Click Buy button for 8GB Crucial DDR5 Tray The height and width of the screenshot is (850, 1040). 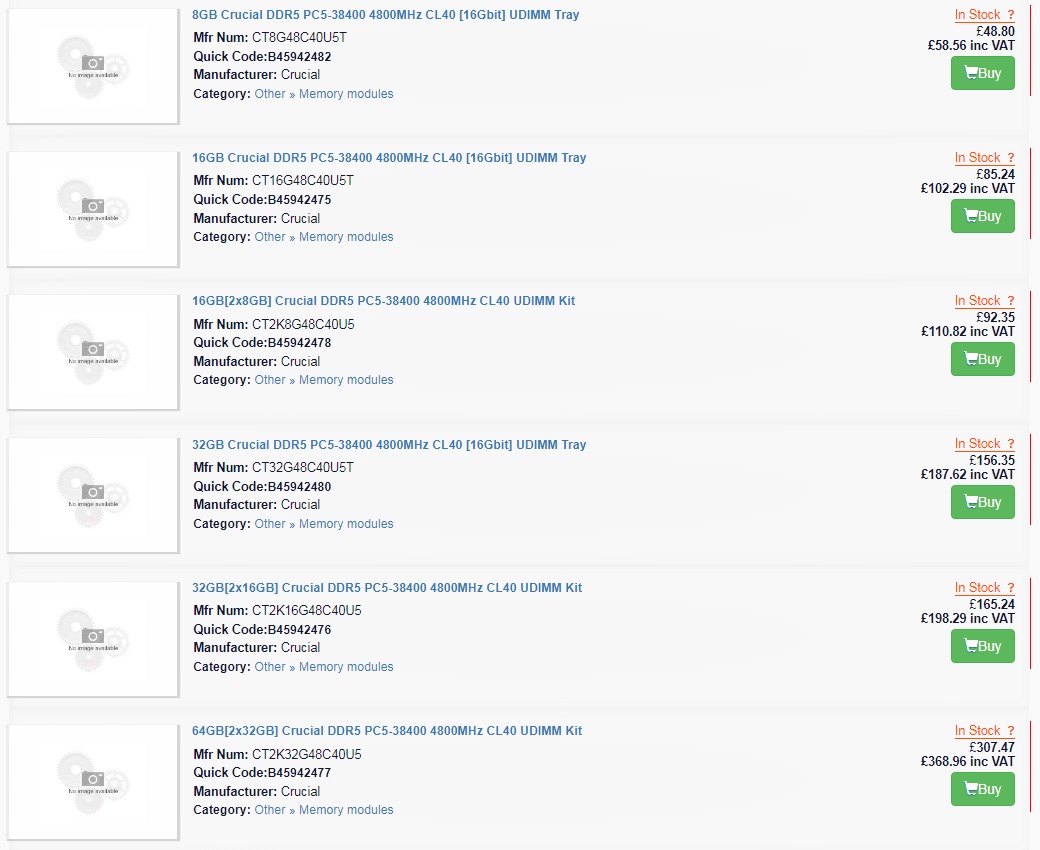point(982,73)
